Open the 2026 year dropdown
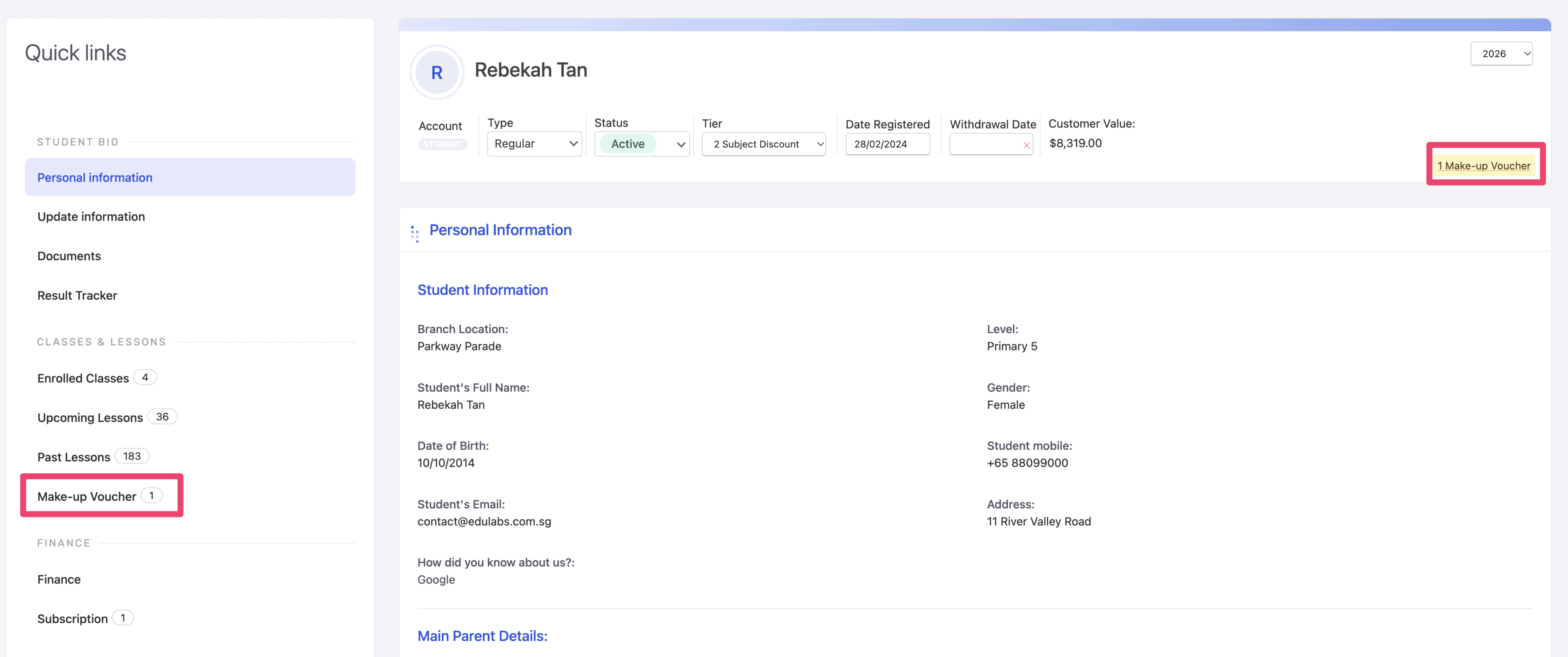 [1501, 54]
